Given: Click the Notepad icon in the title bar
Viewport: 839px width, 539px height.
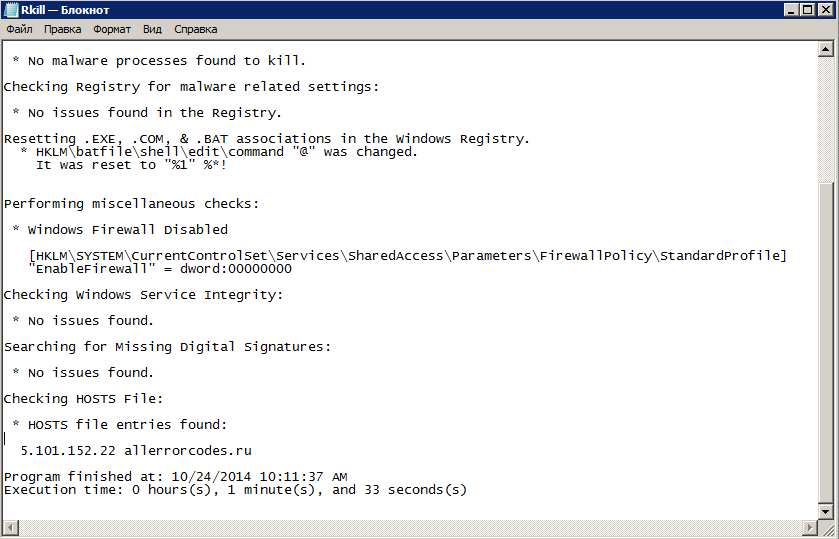Looking at the screenshot, I should pos(11,9).
